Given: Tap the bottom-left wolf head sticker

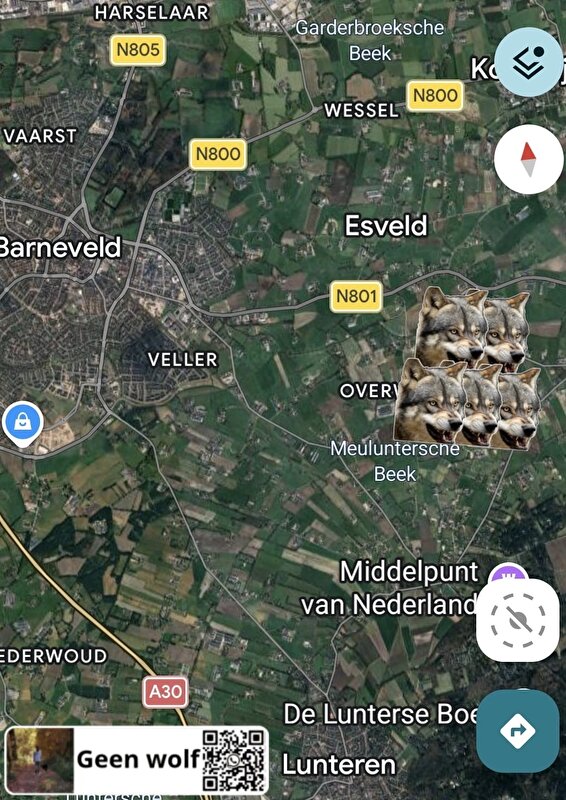Looking at the screenshot, I should click(x=430, y=401).
